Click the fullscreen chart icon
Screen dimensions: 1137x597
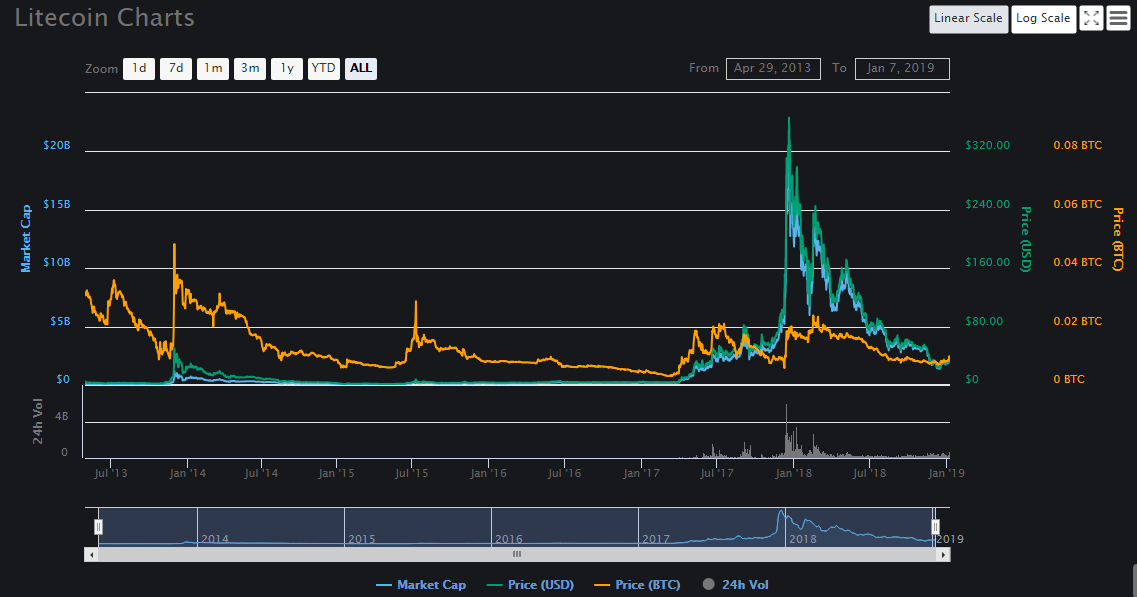pyautogui.click(x=1091, y=19)
